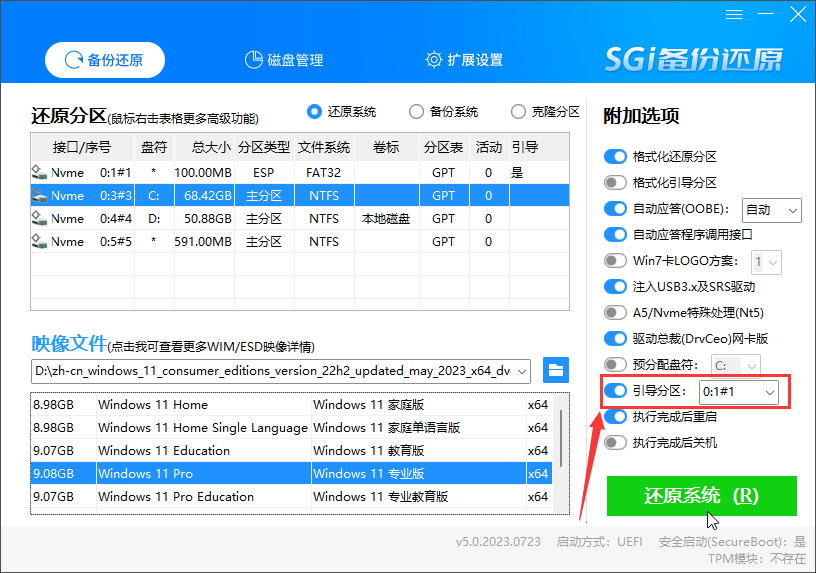Screen dimensions: 816x573
Task: Click the 分区表 column header
Action: (x=443, y=147)
